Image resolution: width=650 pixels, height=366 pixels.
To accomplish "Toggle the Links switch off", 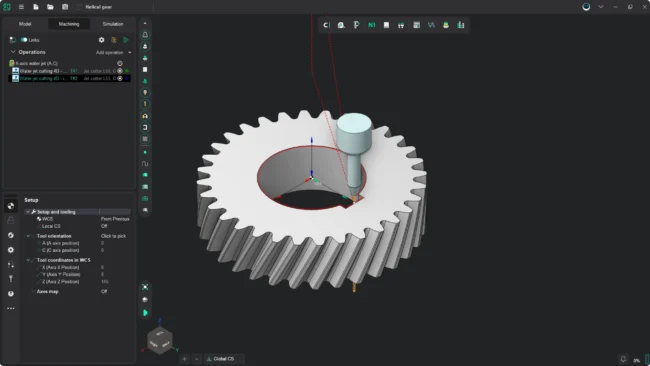I will coord(24,40).
